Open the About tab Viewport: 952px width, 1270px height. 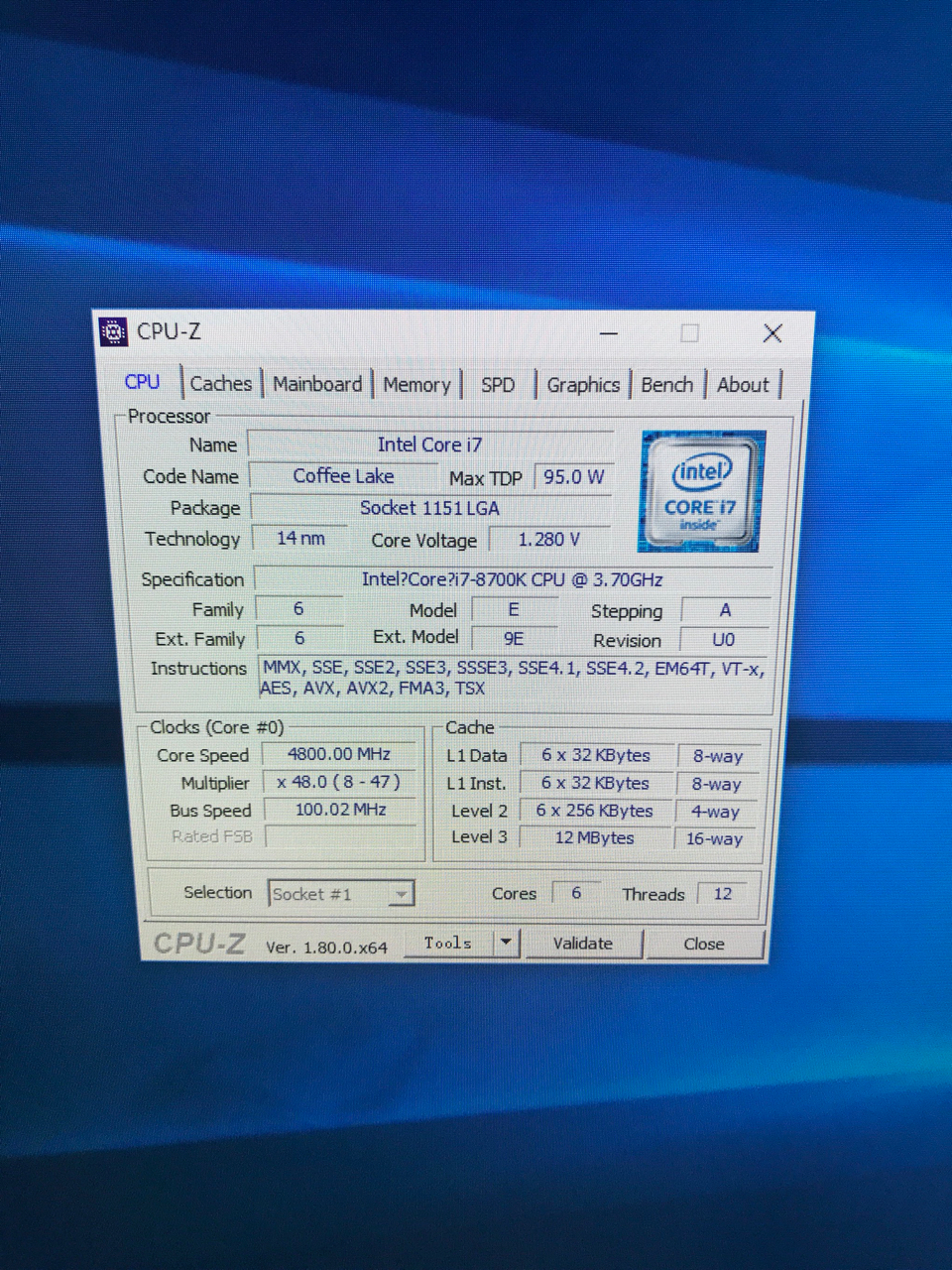click(743, 384)
